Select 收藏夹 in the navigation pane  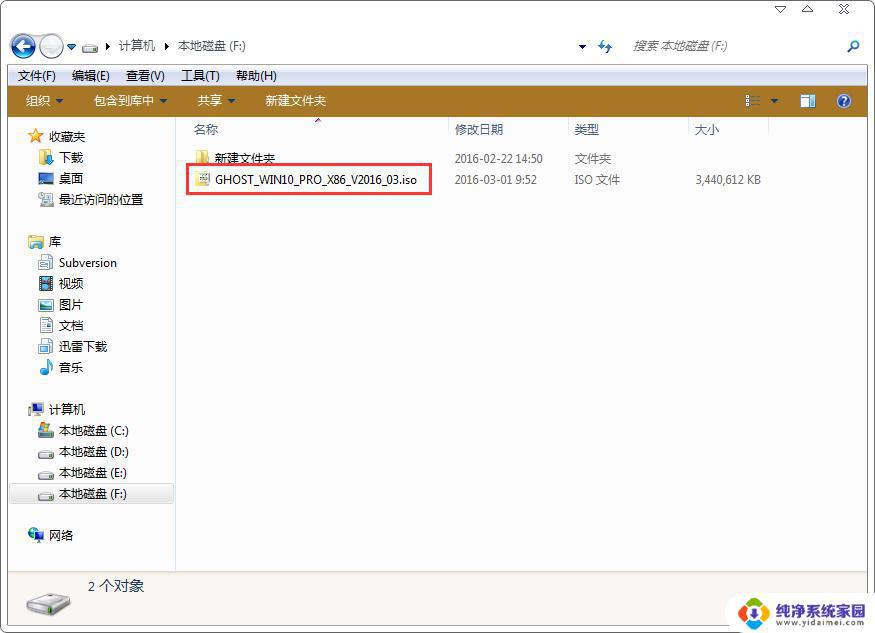pyautogui.click(x=67, y=137)
